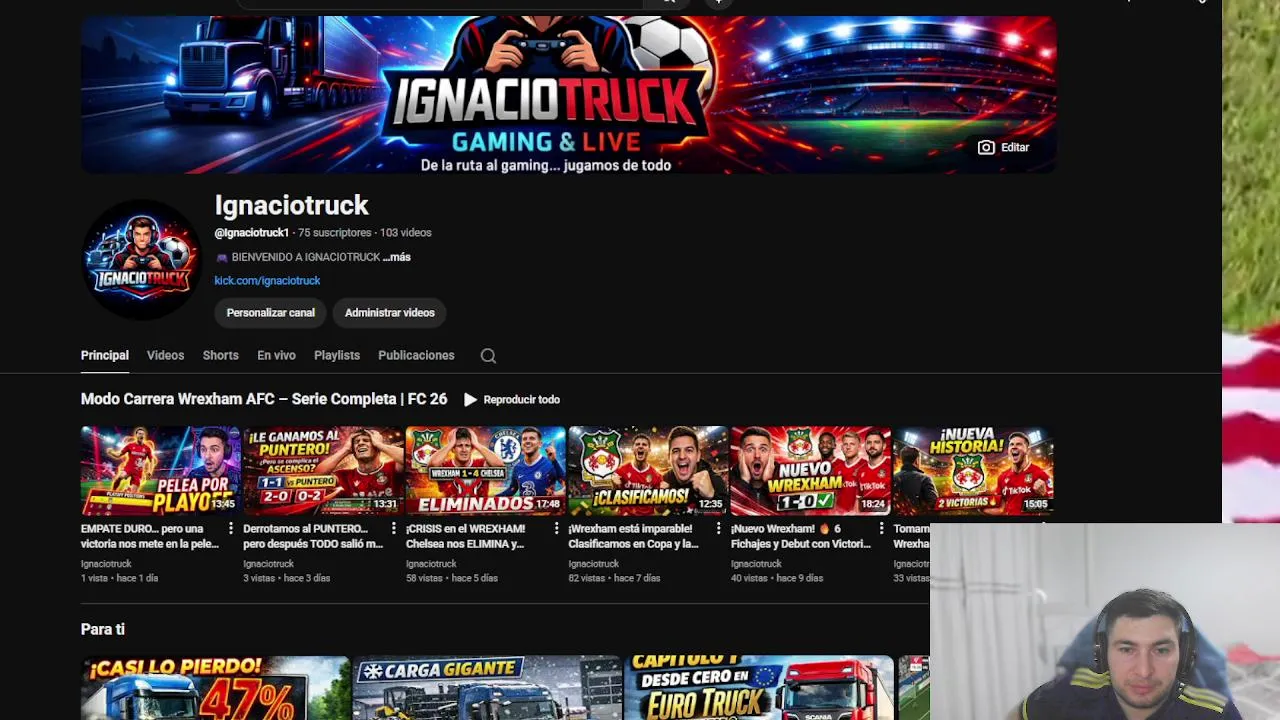Viewport: 1280px width, 720px height.
Task: Click Ignaciotruck channel name under CRISIS video
Action: point(431,564)
